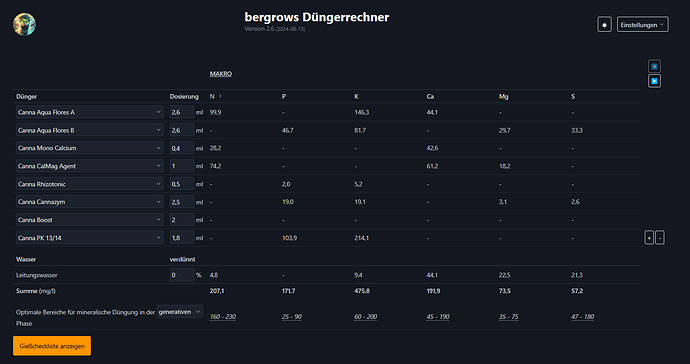Click optimal Ca range 45 - 190

(x=438, y=316)
